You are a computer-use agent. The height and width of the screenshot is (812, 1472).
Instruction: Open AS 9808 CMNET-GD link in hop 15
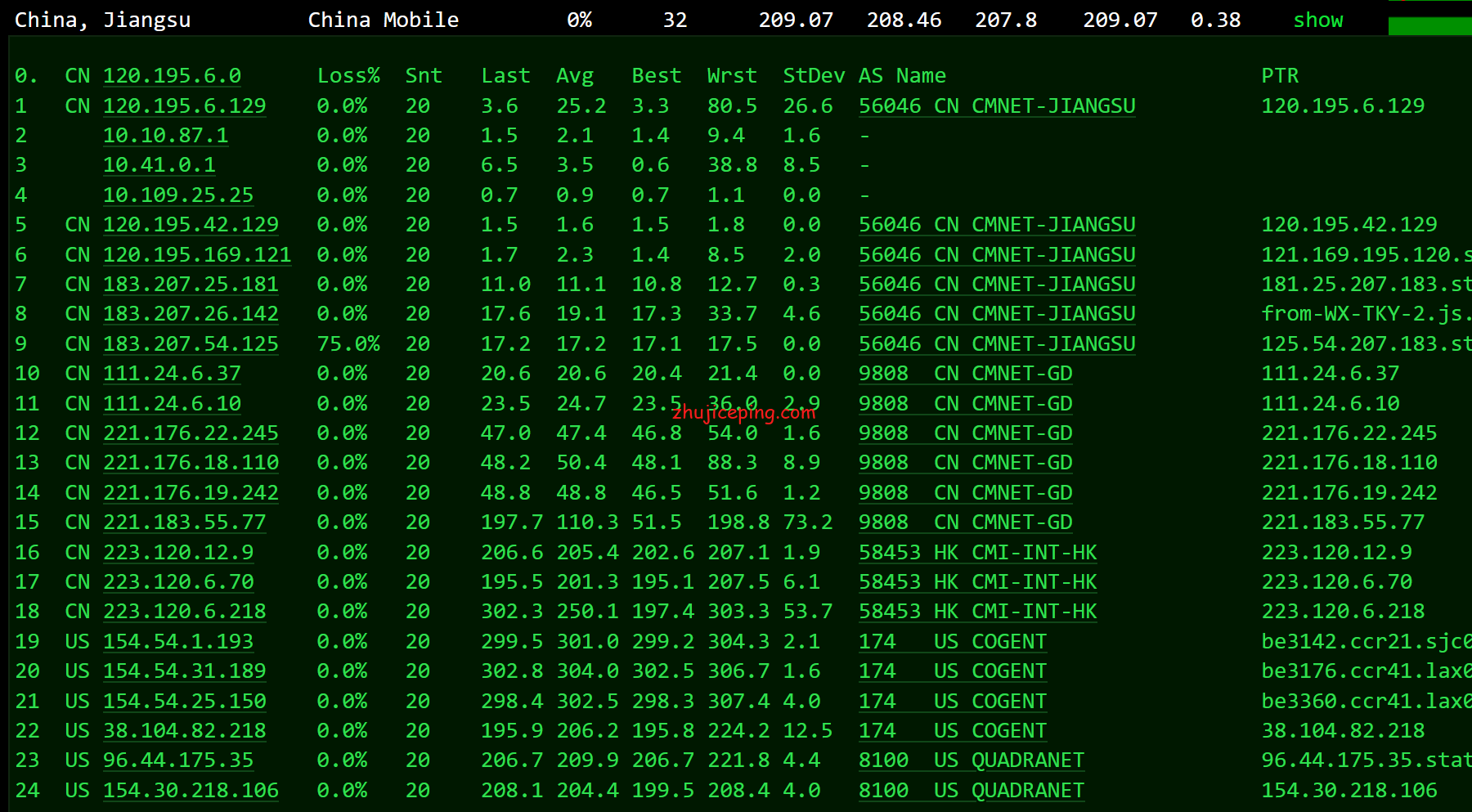(x=966, y=522)
